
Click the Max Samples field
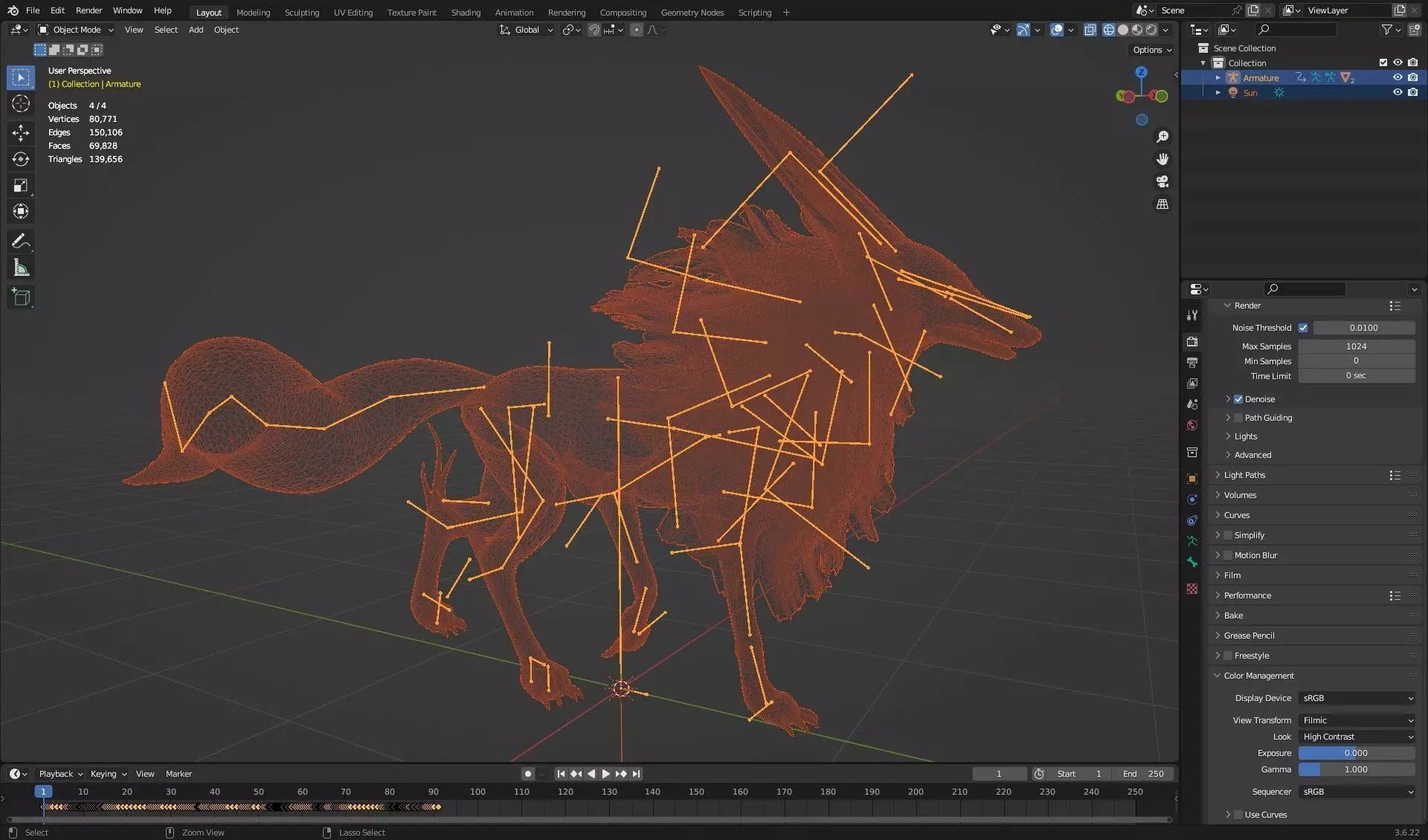coord(1357,346)
